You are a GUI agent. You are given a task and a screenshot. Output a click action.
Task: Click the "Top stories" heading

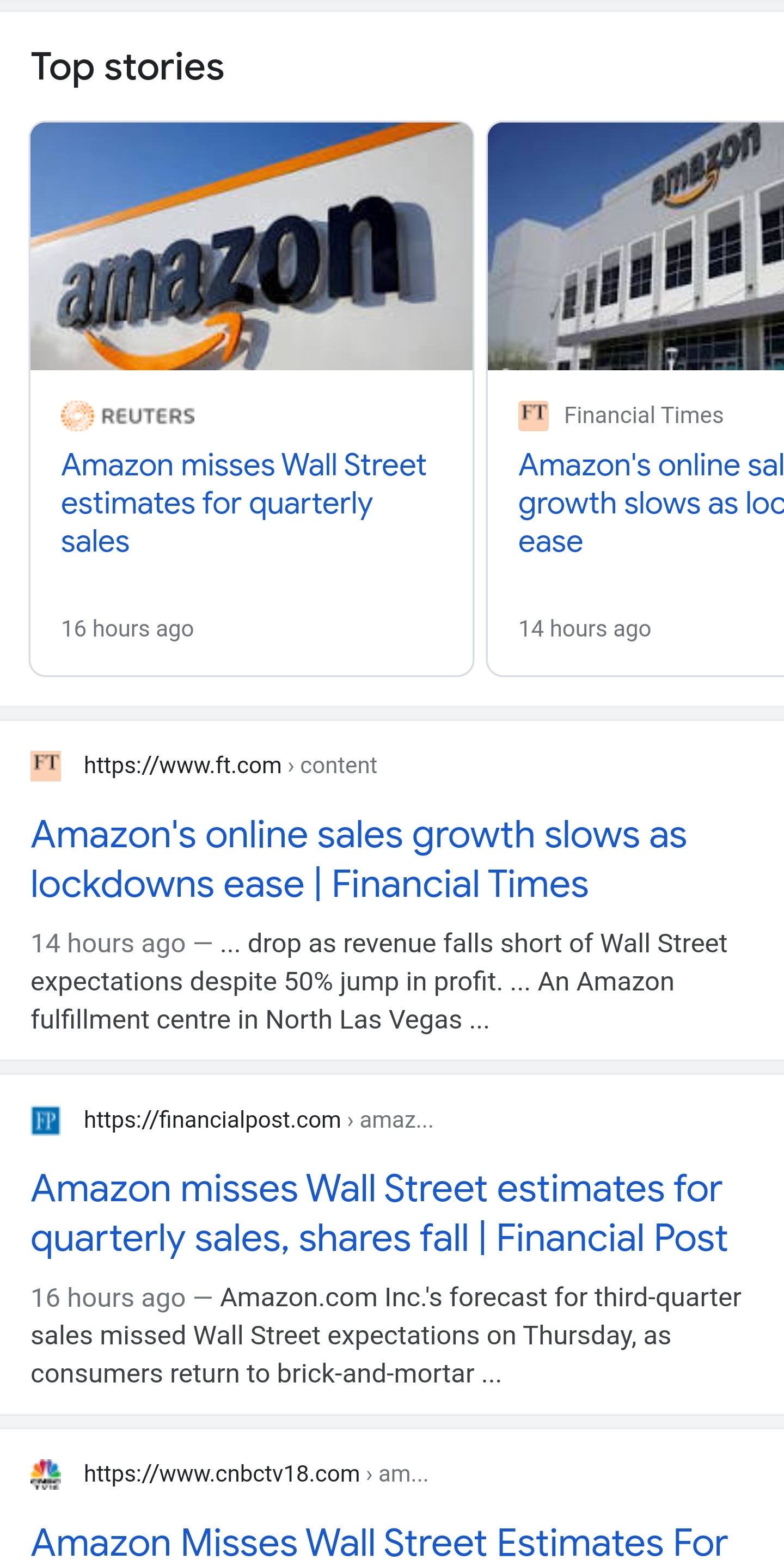click(x=127, y=66)
